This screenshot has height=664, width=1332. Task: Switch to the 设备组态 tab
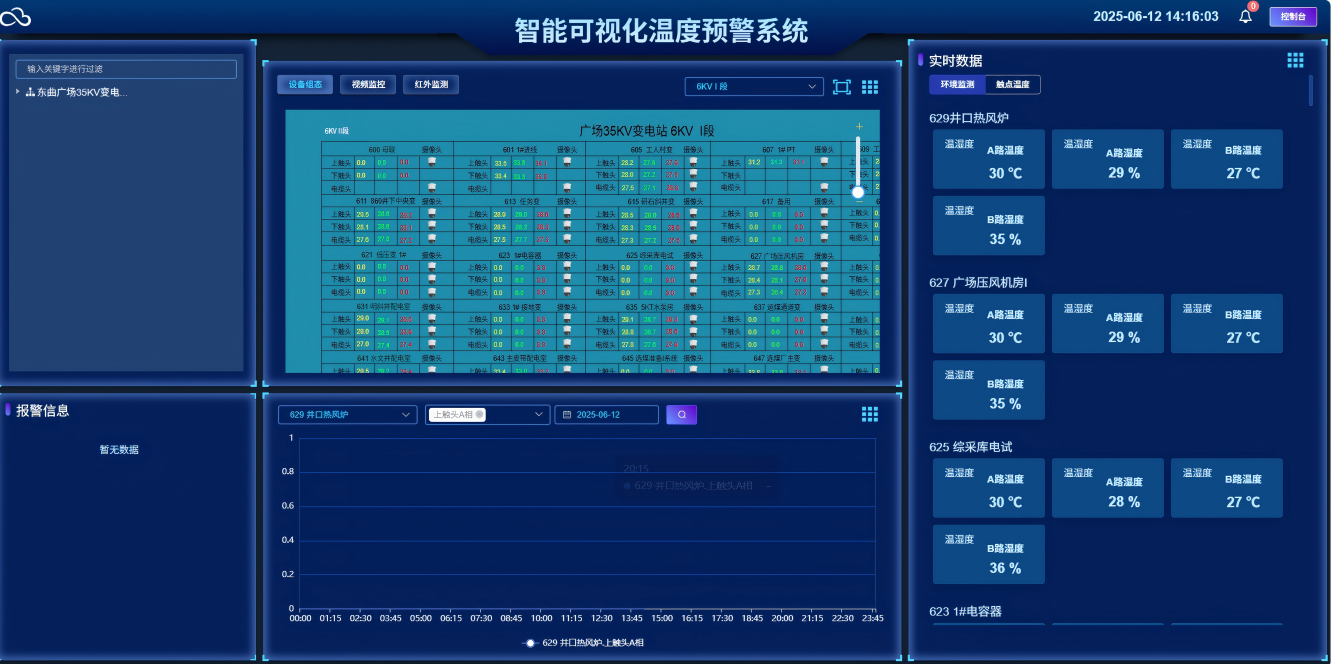305,85
